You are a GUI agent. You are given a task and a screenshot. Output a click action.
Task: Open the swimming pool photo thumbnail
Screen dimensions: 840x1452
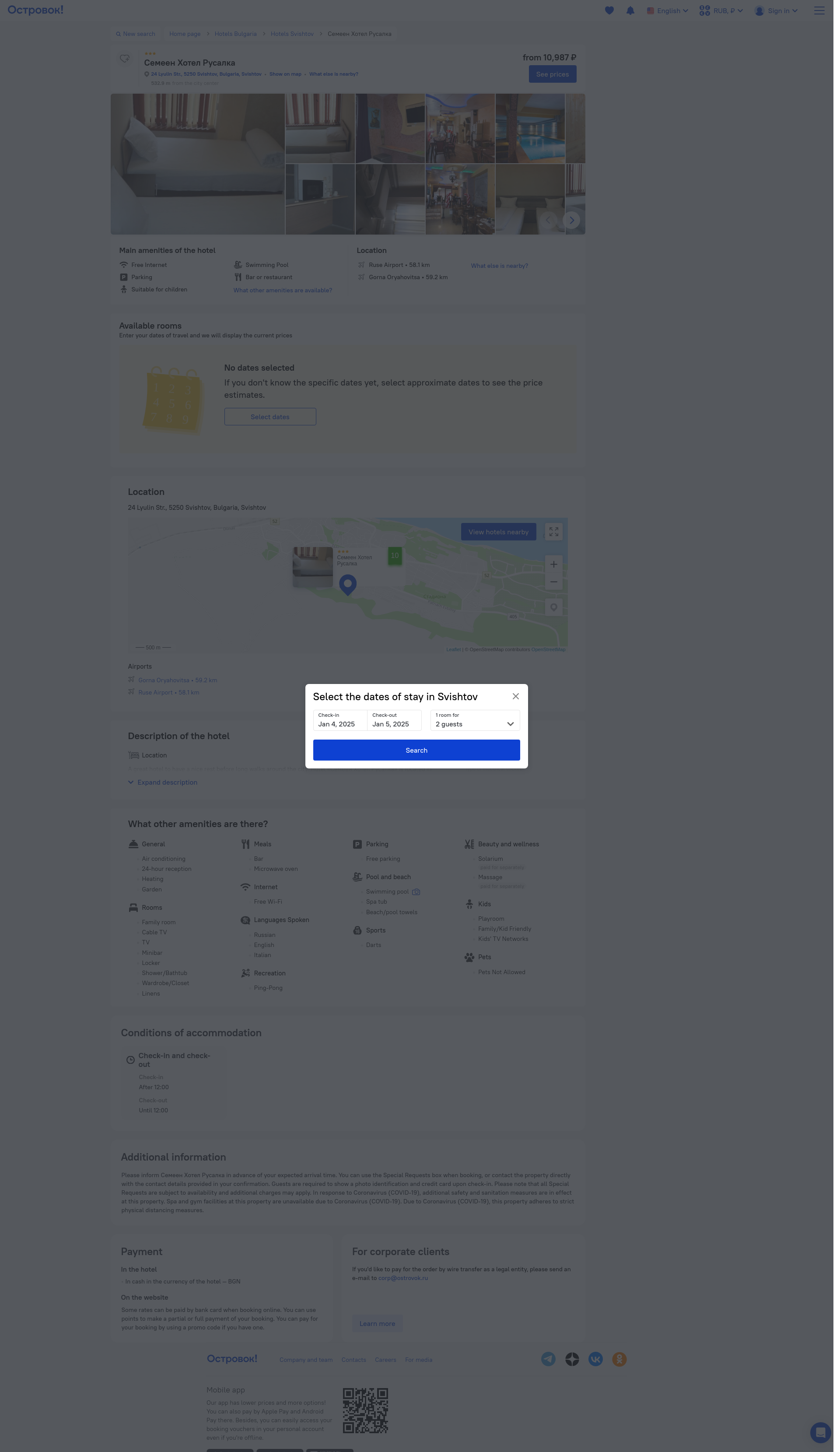[x=529, y=129]
